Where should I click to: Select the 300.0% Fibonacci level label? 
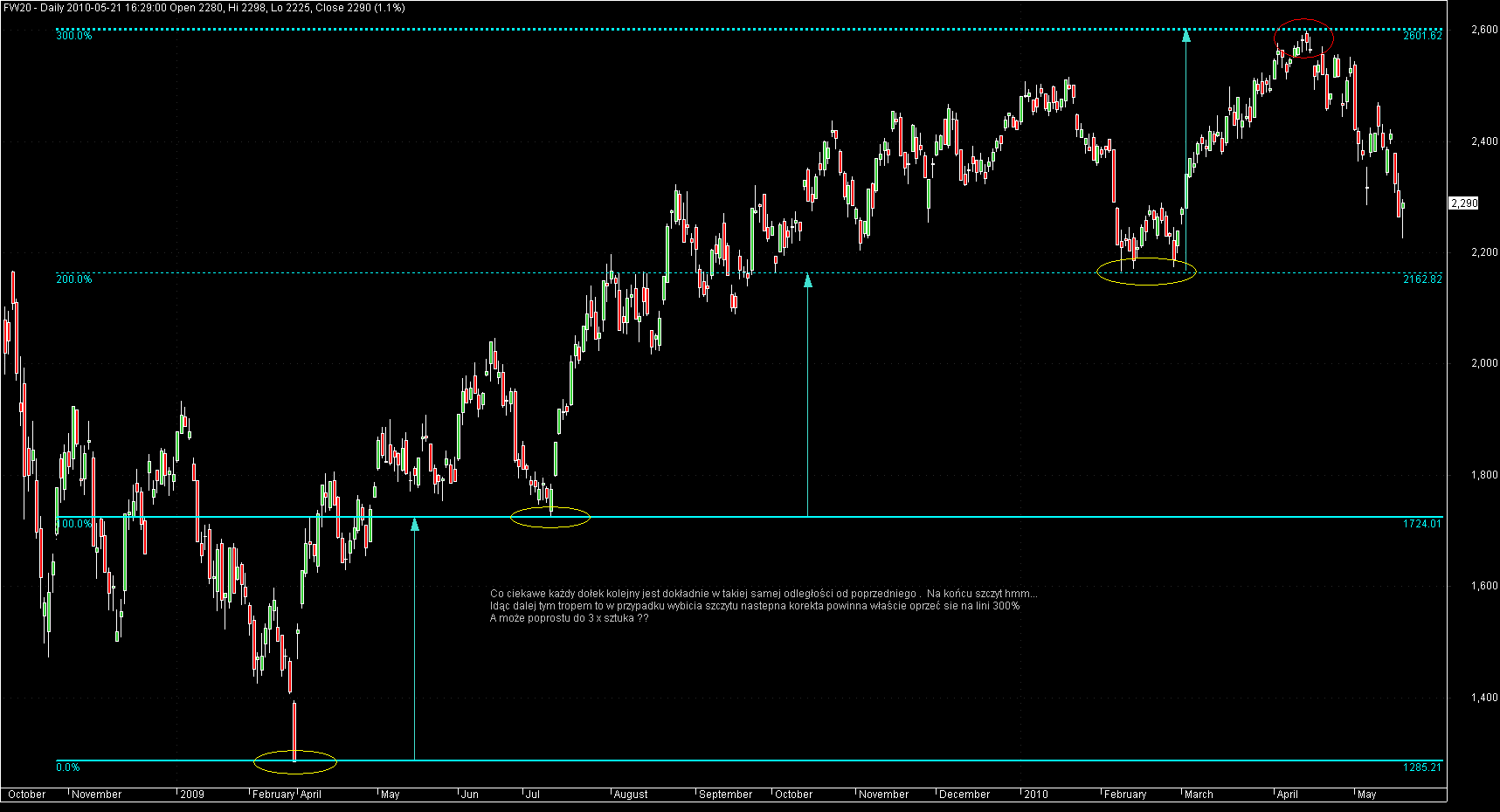click(x=74, y=36)
